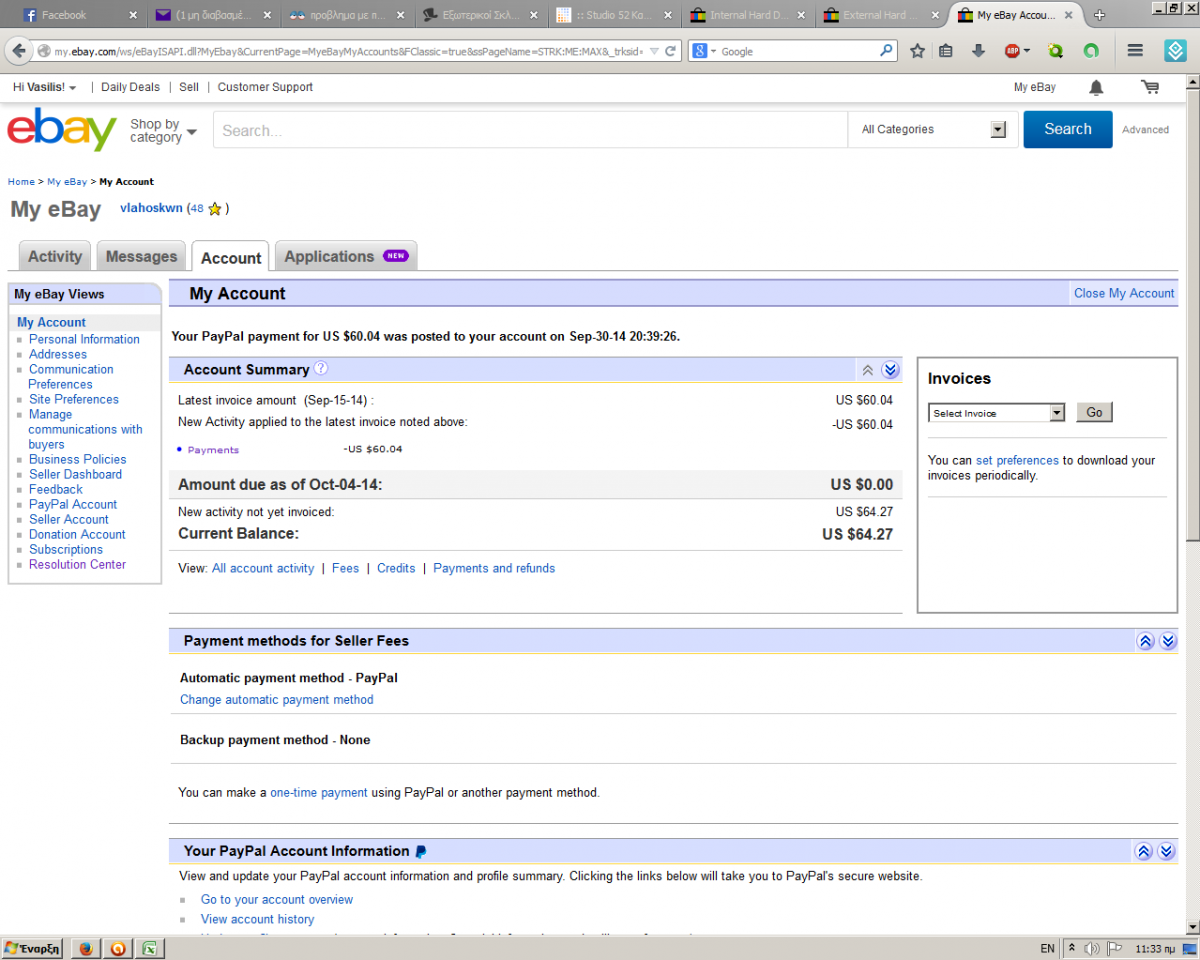This screenshot has width=1200, height=960.
Task: Click the blue Search button
Action: (1067, 129)
